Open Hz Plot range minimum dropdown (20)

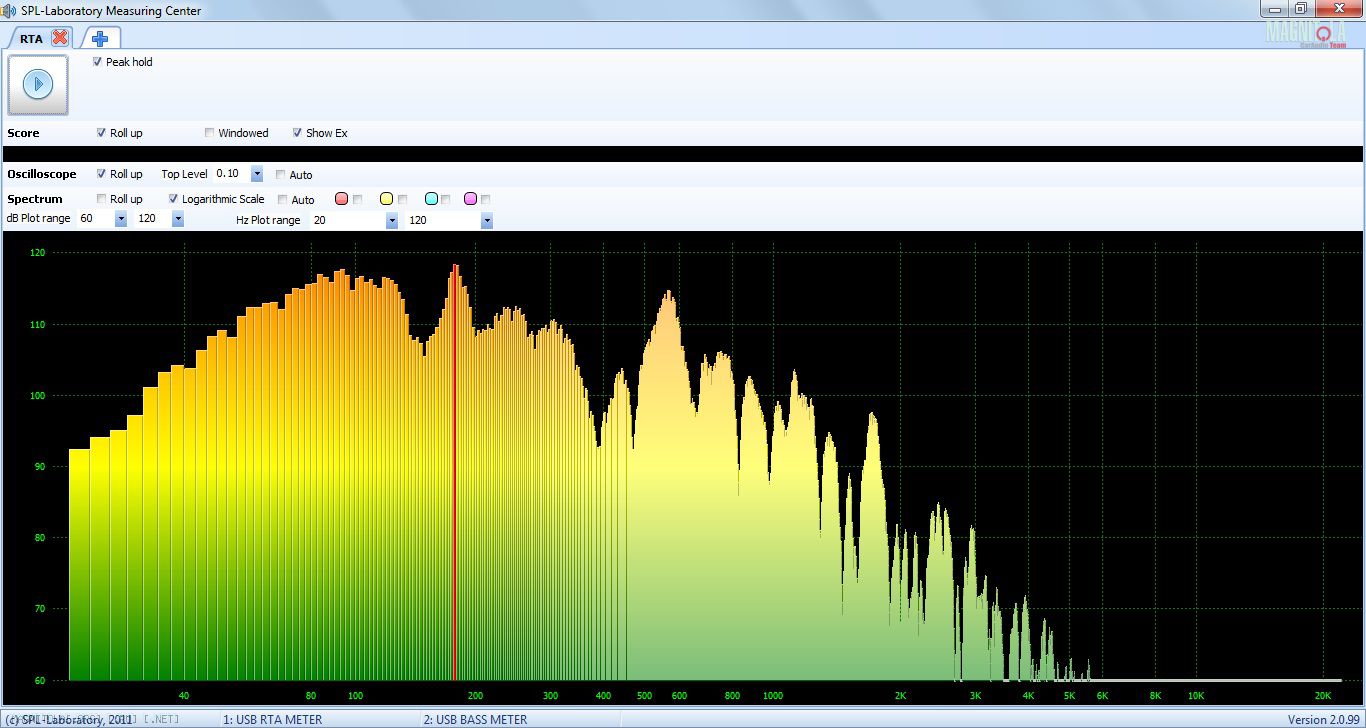coord(392,220)
